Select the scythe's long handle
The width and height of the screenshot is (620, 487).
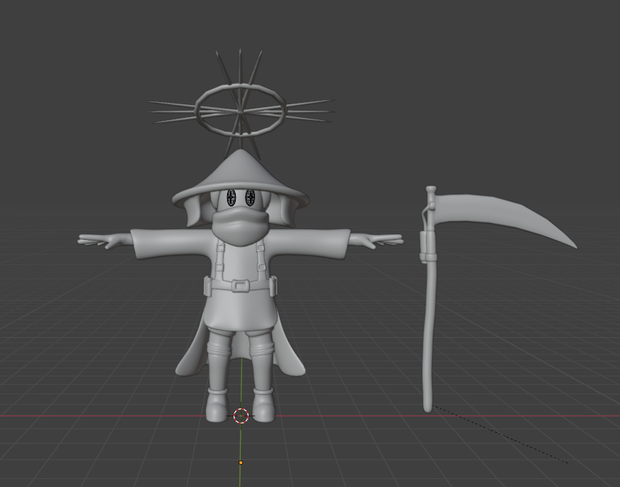(428, 316)
